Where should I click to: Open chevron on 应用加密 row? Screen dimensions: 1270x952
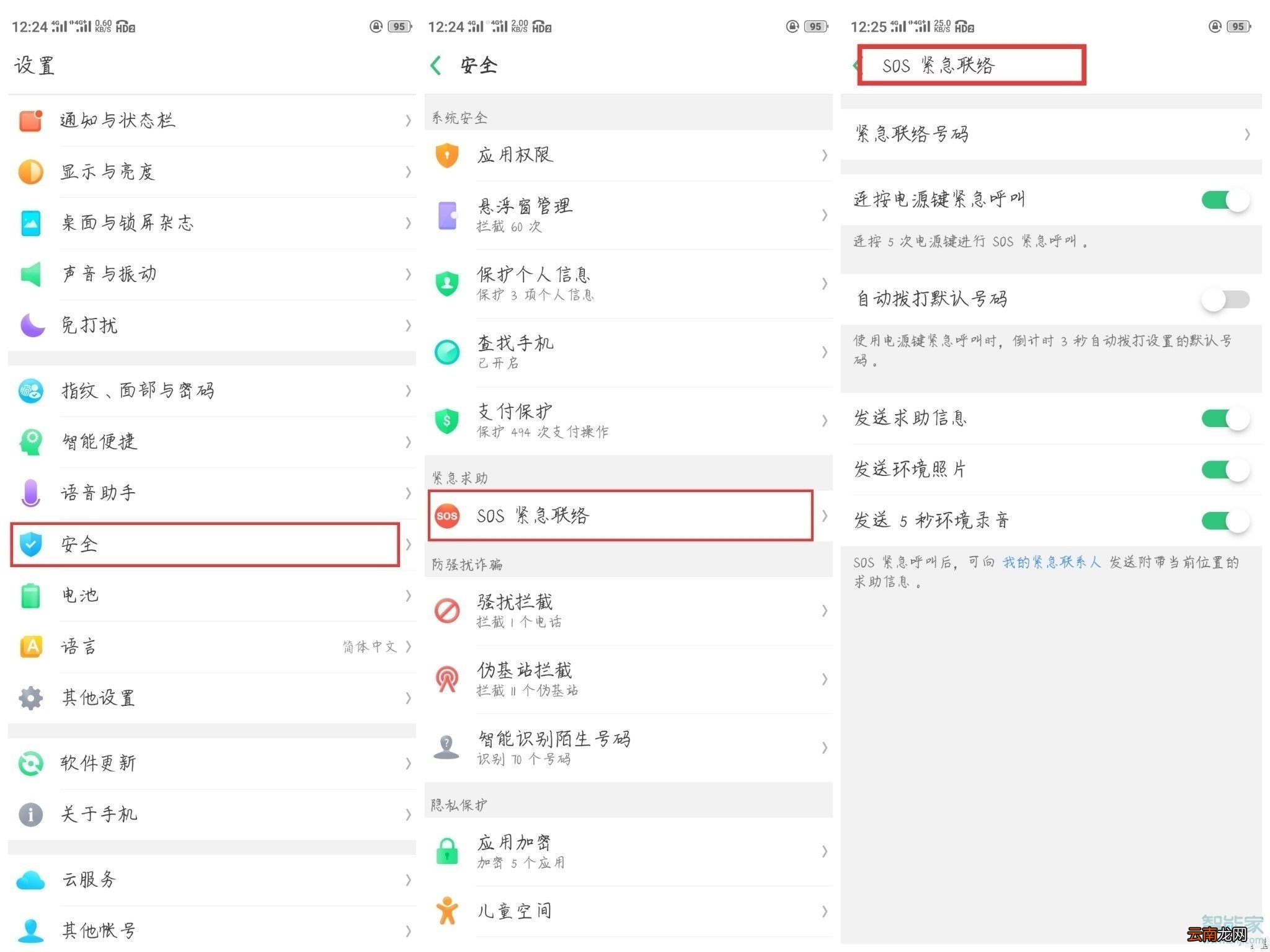coord(824,851)
